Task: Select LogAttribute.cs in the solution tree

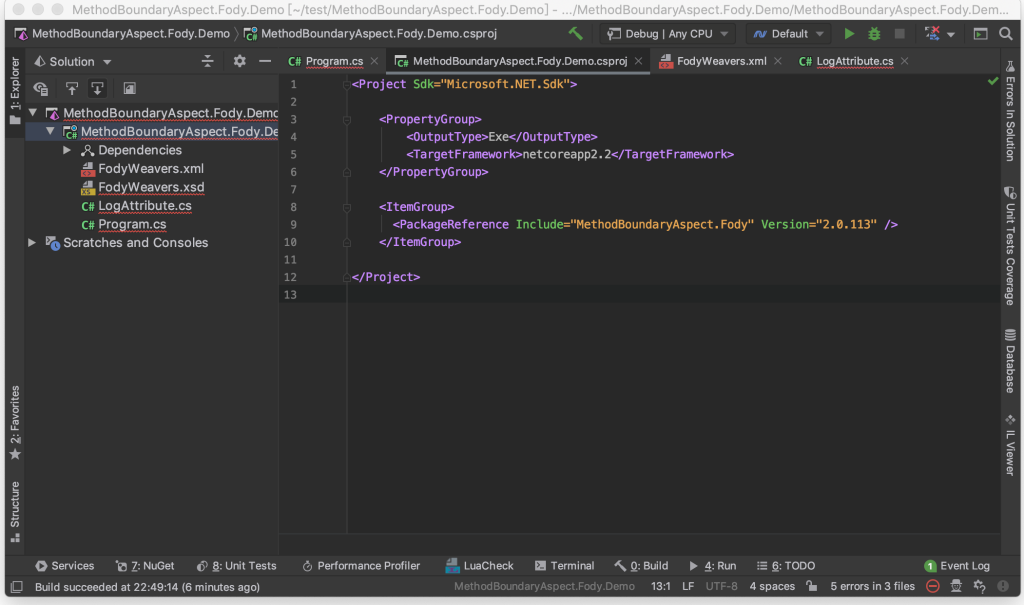Action: 145,206
